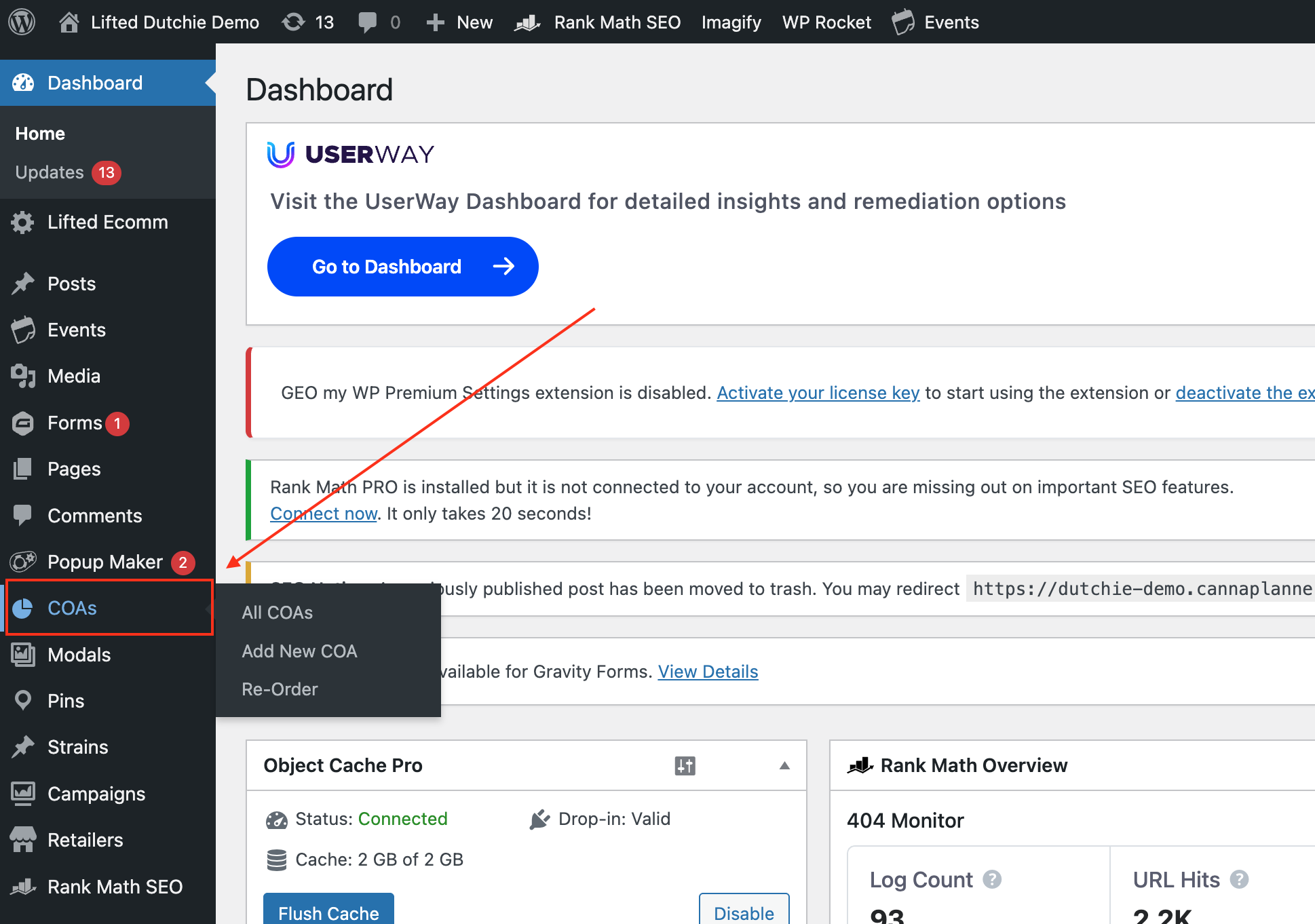The width and height of the screenshot is (1315, 924).
Task: Click the updates refresh icon
Action: coord(293,22)
